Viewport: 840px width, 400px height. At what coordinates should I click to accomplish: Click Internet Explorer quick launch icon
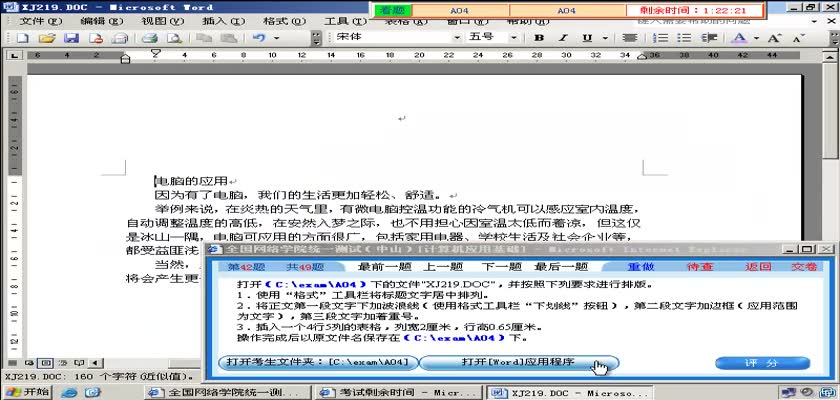(x=69, y=393)
